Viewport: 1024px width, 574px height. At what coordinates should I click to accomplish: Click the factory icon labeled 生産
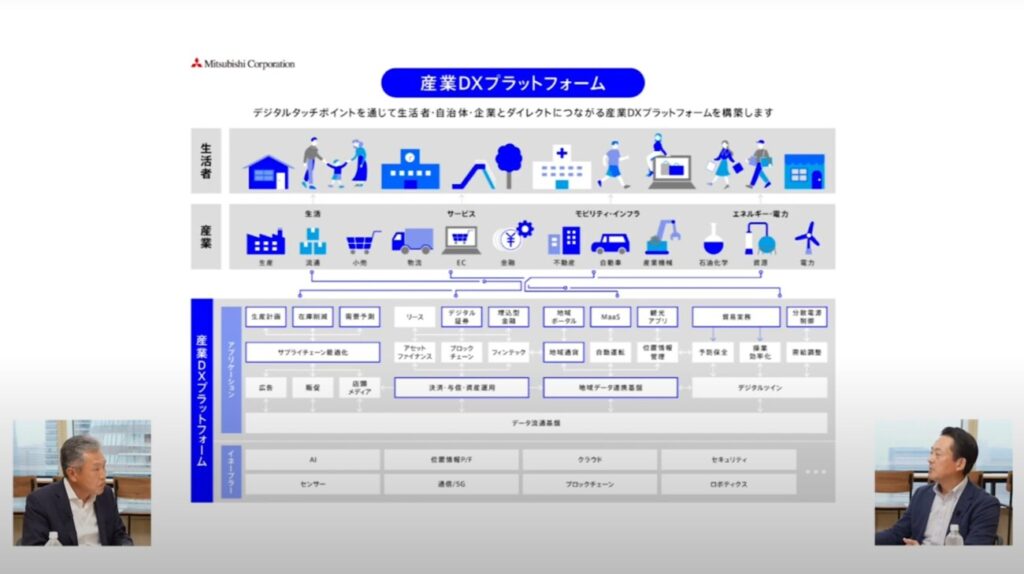click(x=265, y=241)
